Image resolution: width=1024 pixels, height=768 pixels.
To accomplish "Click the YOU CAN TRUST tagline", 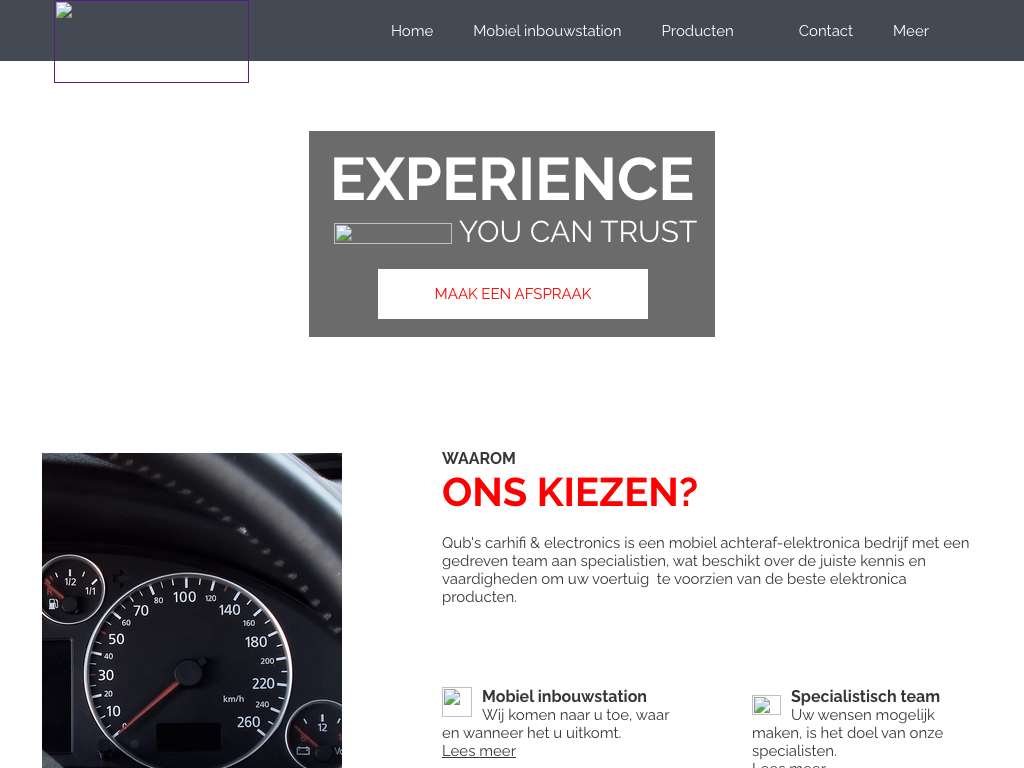I will pyautogui.click(x=578, y=232).
